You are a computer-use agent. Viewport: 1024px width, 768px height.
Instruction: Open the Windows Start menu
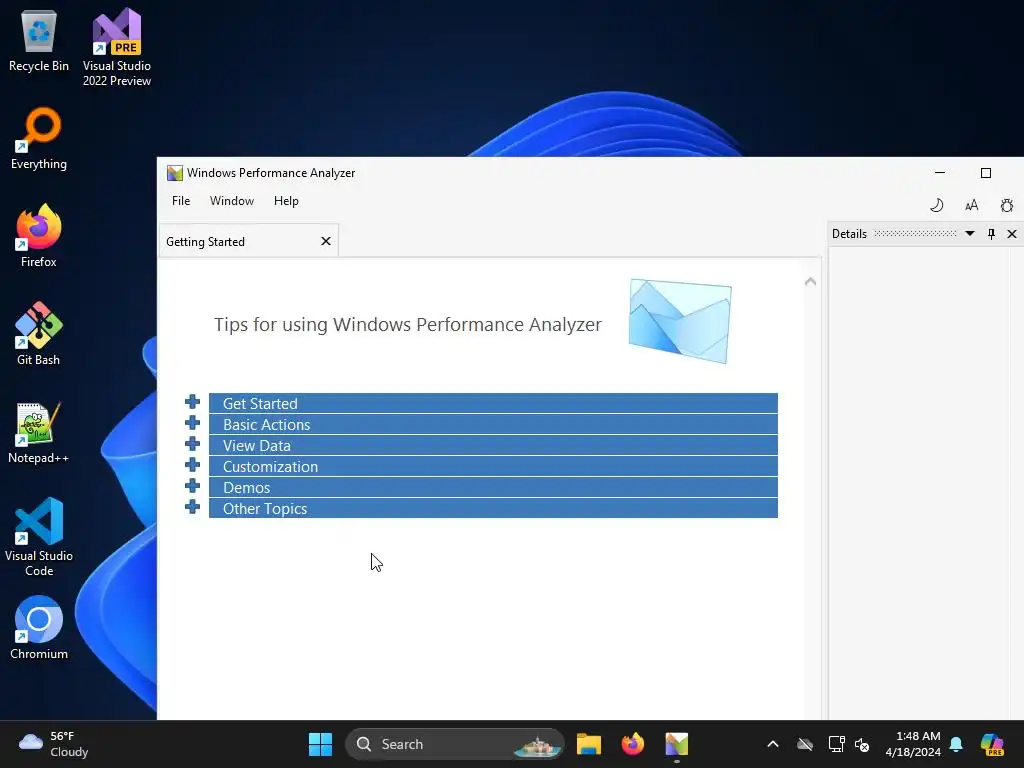[320, 744]
